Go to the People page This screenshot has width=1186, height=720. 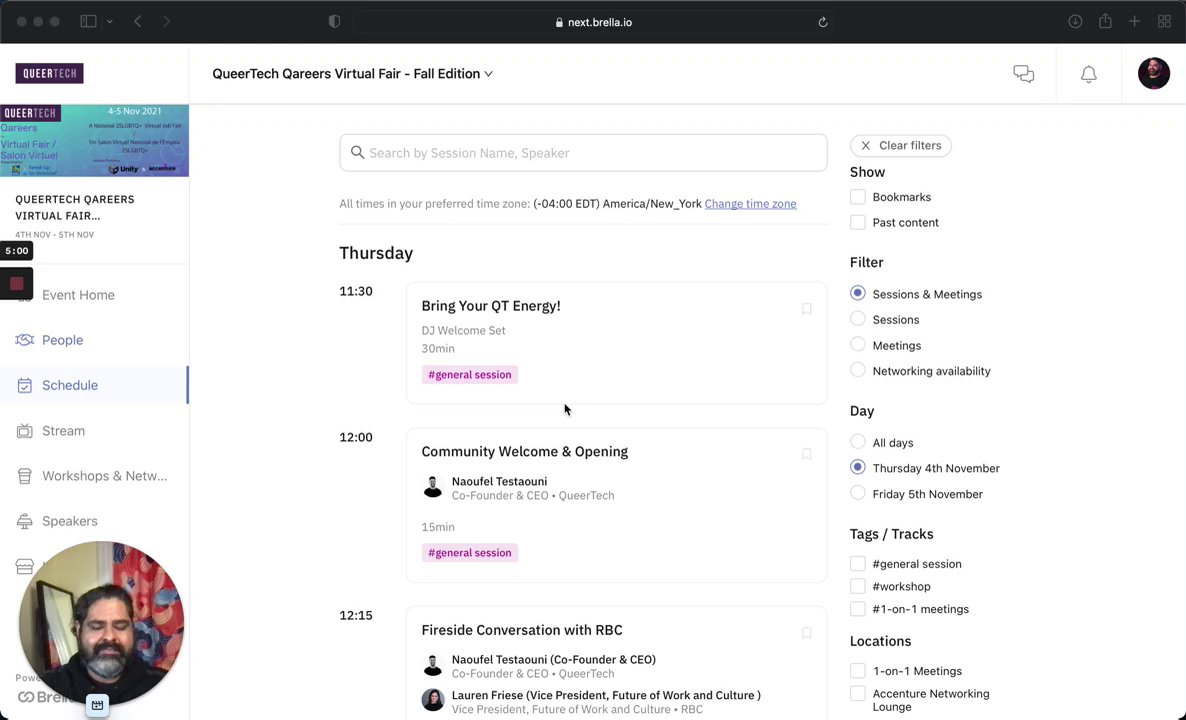[x=62, y=340]
